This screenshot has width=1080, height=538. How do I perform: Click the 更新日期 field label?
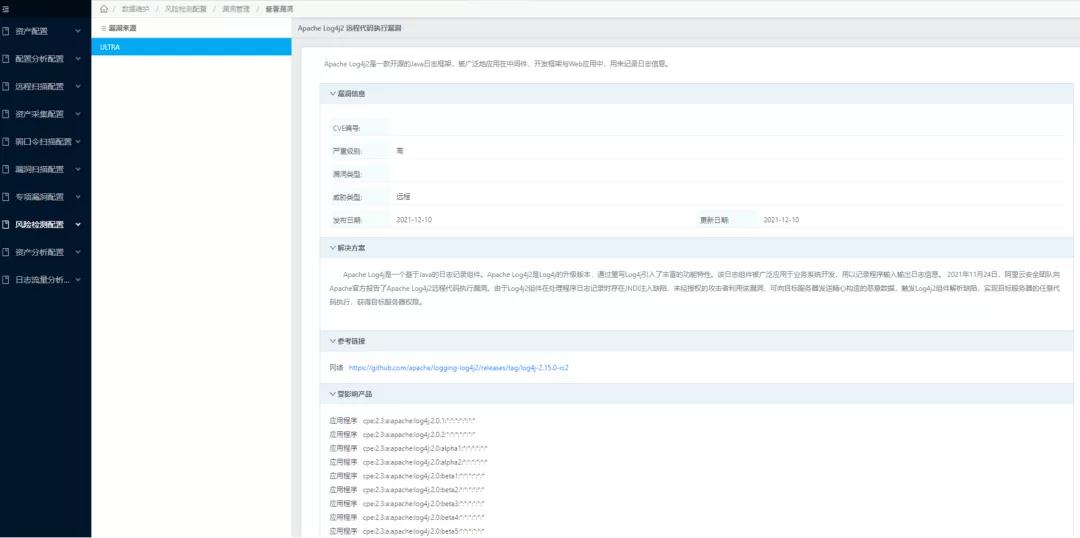tap(714, 220)
